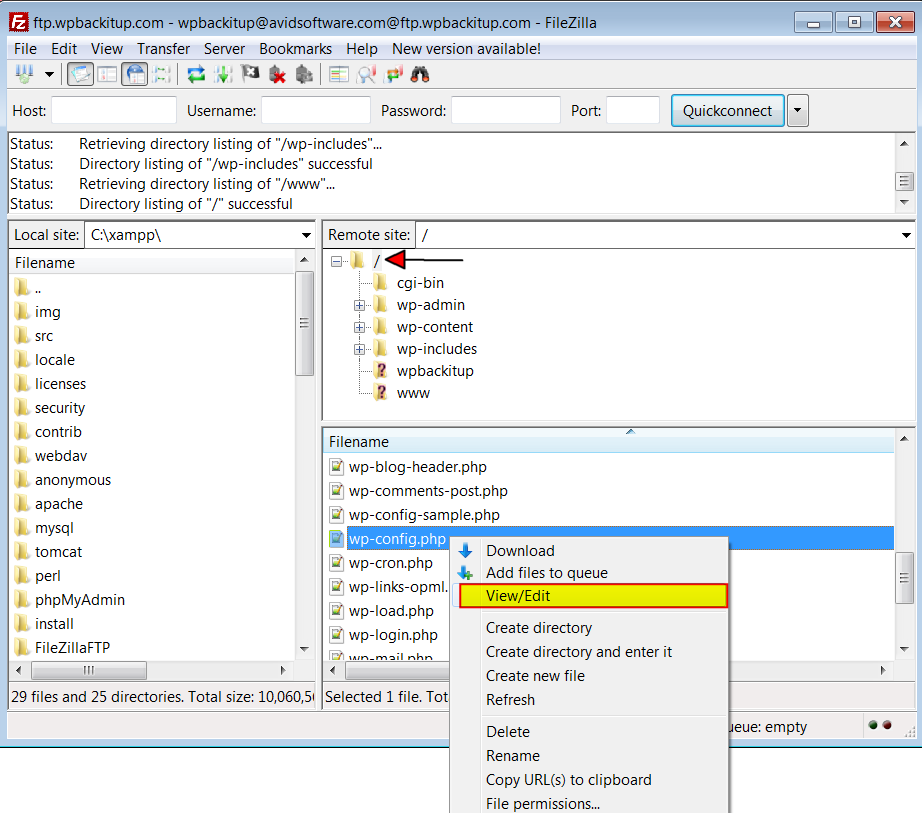Search for files with the binoculars icon

click(420, 75)
